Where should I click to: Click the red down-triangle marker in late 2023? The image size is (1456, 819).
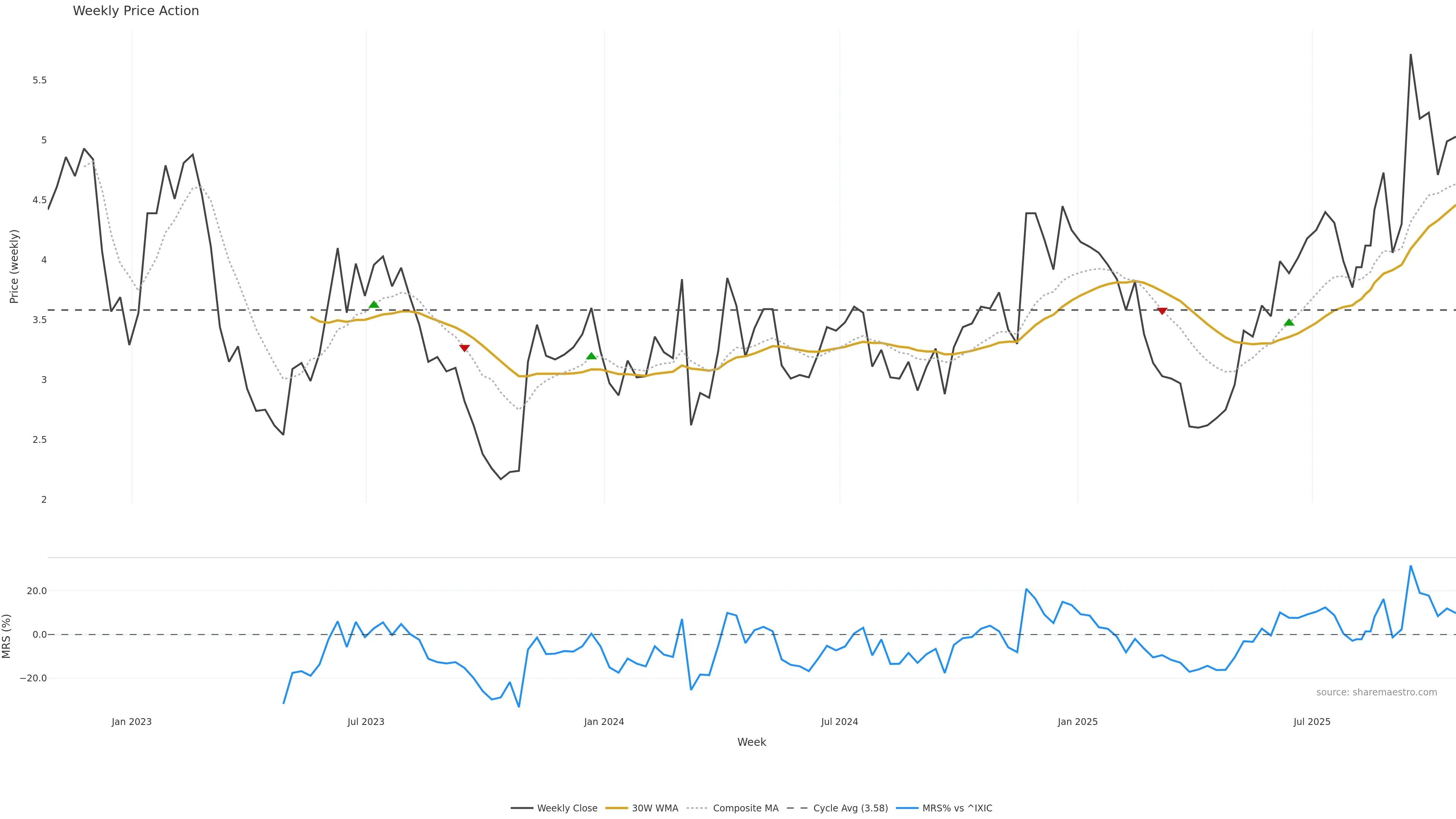(464, 348)
